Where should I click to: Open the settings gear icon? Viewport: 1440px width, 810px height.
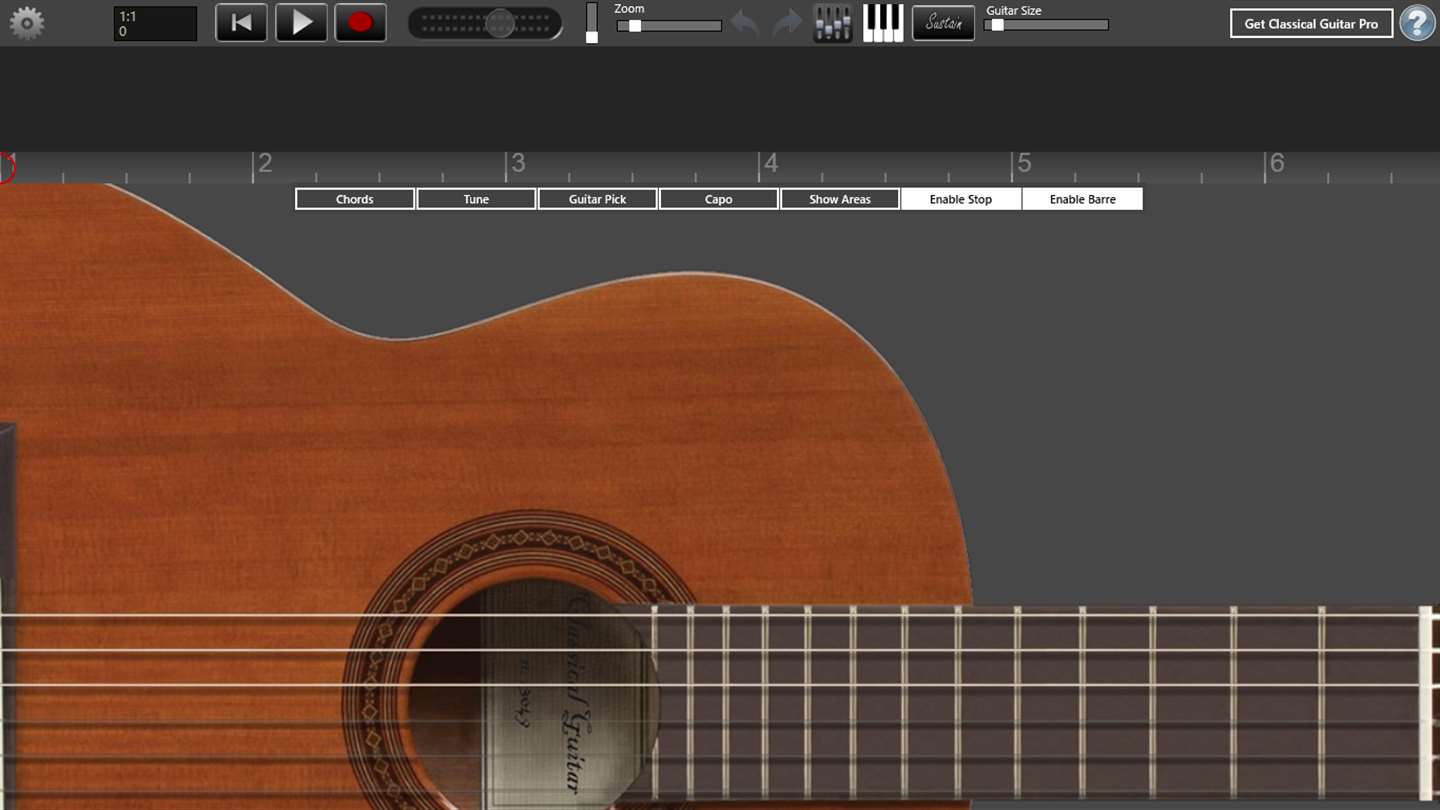coord(26,23)
